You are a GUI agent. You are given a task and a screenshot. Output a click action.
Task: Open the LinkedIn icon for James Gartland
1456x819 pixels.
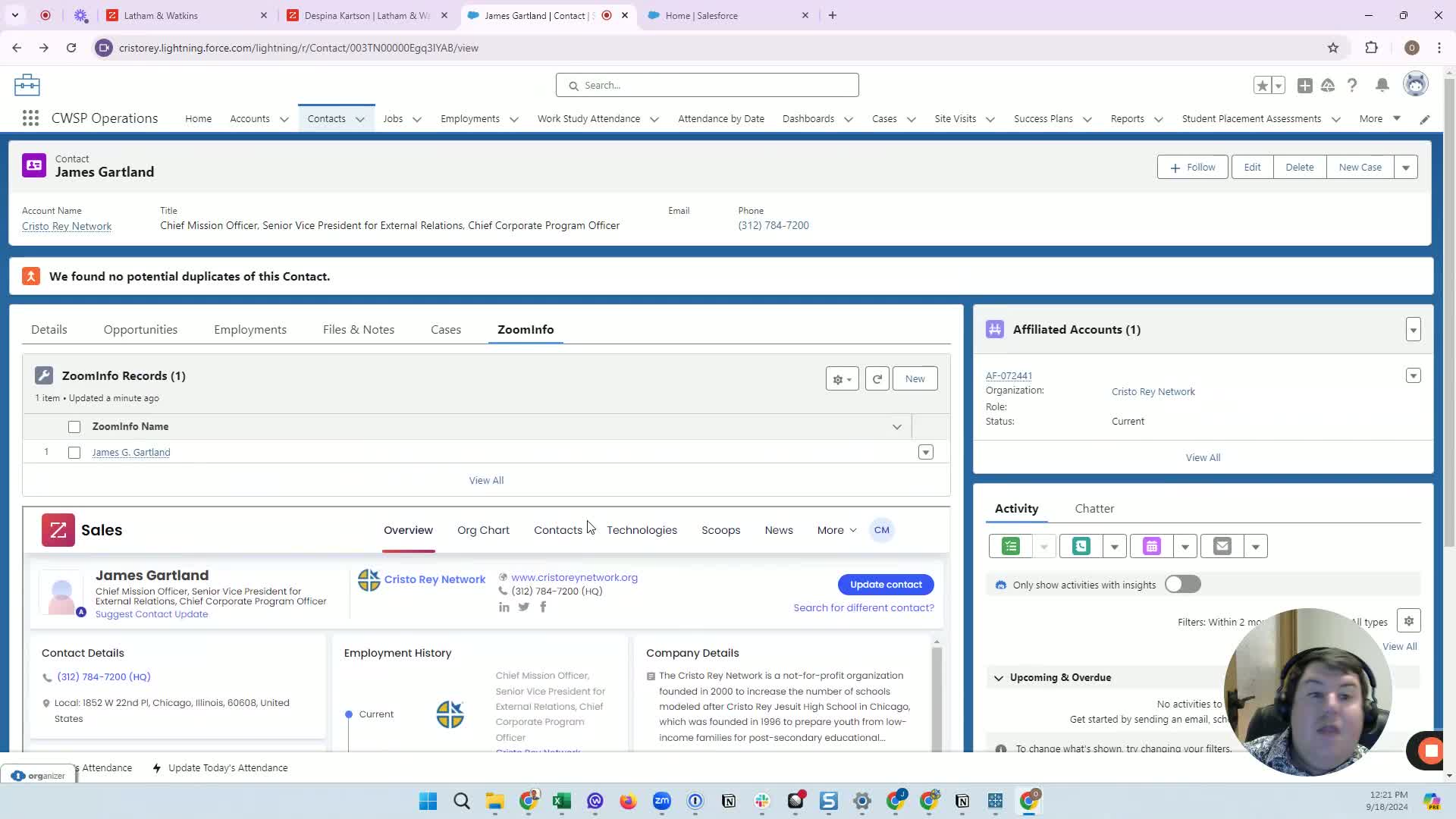click(504, 607)
